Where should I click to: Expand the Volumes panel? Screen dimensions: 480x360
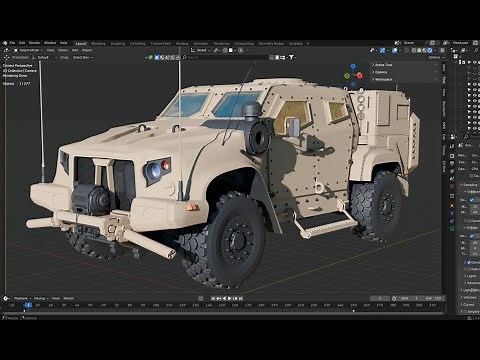click(x=469, y=297)
